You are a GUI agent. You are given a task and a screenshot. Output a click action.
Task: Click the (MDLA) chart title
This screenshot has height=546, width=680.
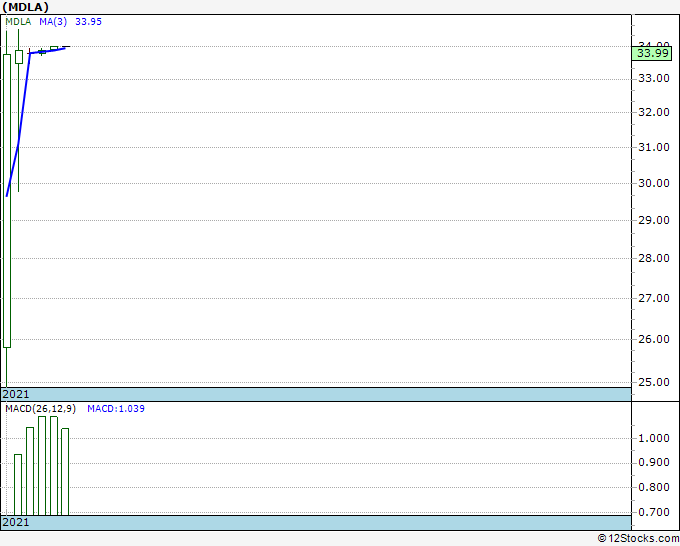(x=25, y=7)
